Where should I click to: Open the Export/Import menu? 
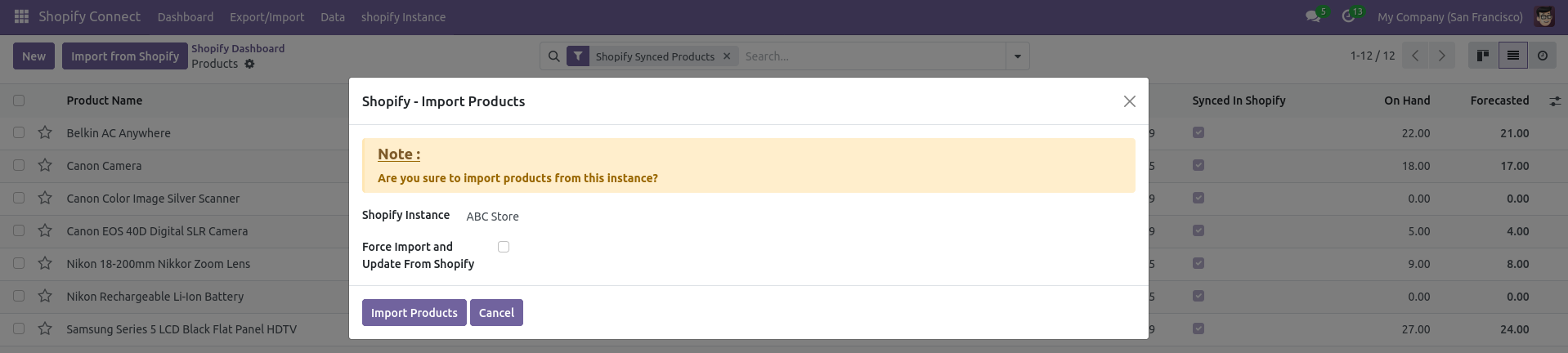(x=267, y=17)
